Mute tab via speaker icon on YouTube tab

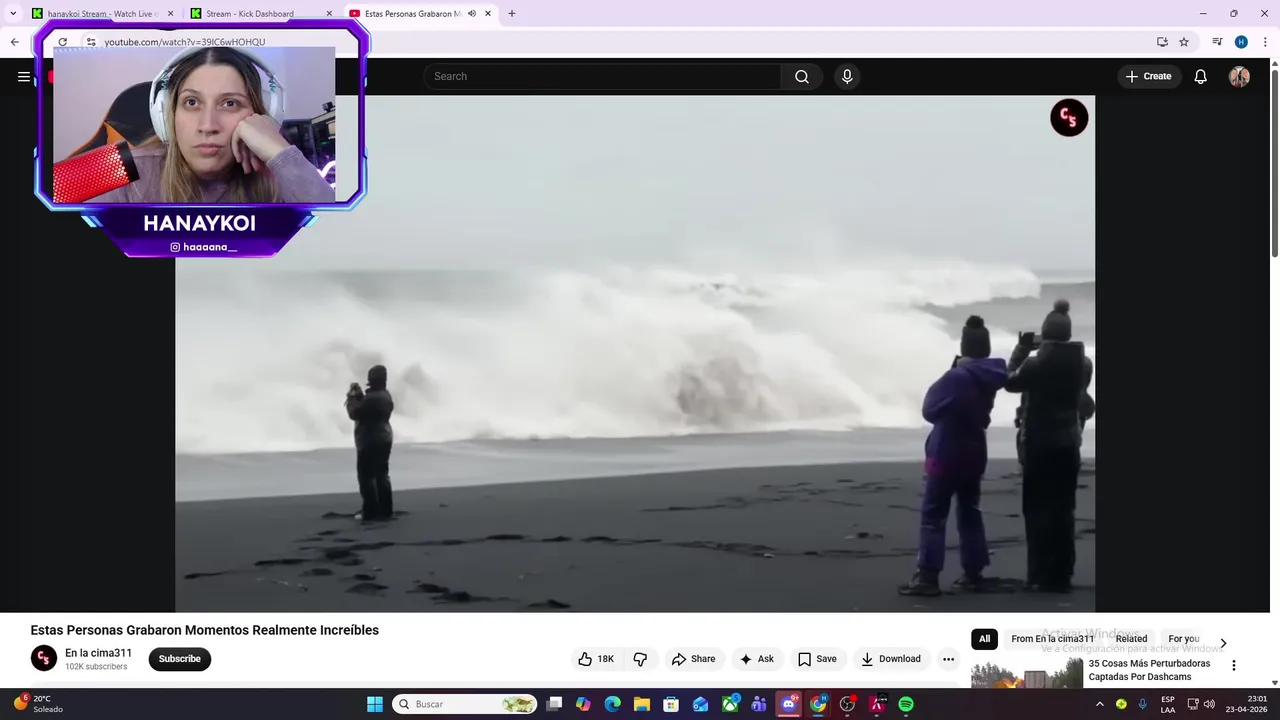pyautogui.click(x=471, y=14)
